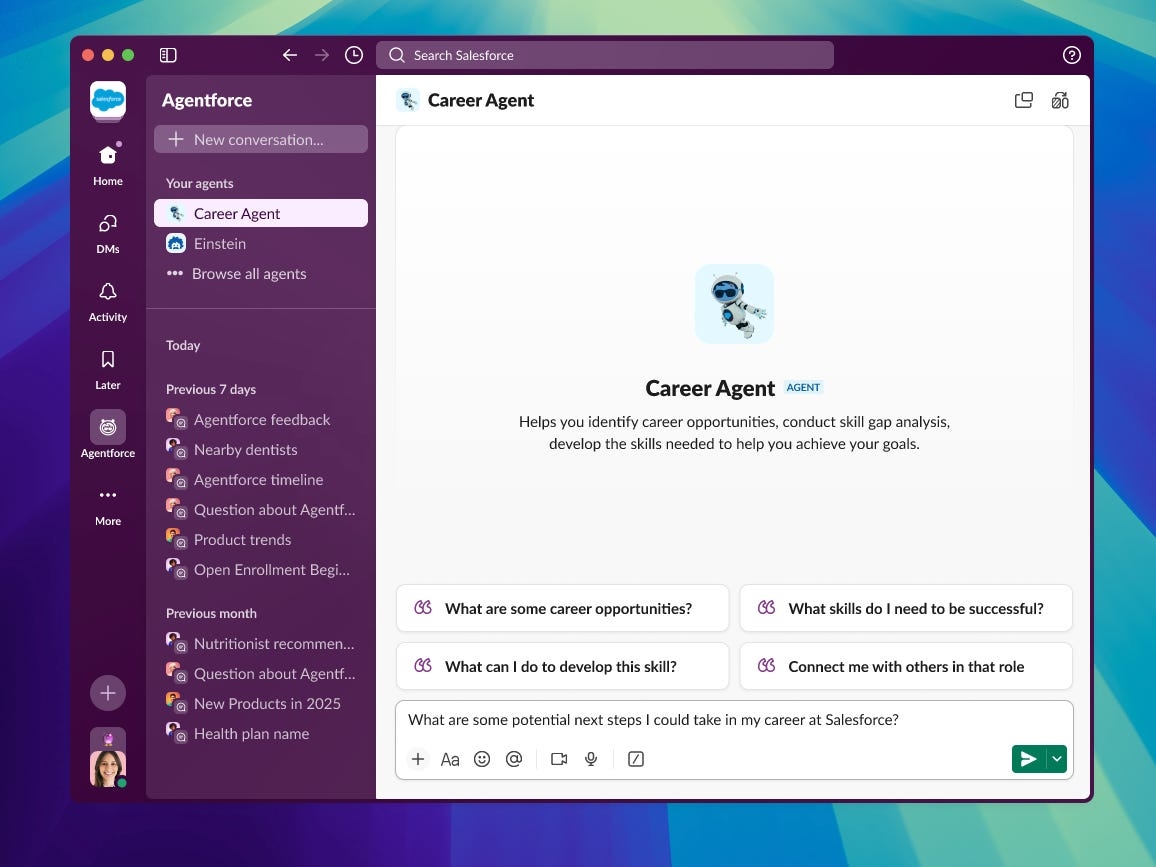This screenshot has height=867, width=1156.
Task: Click the Einstein agent avatar icon
Action: coord(175,243)
